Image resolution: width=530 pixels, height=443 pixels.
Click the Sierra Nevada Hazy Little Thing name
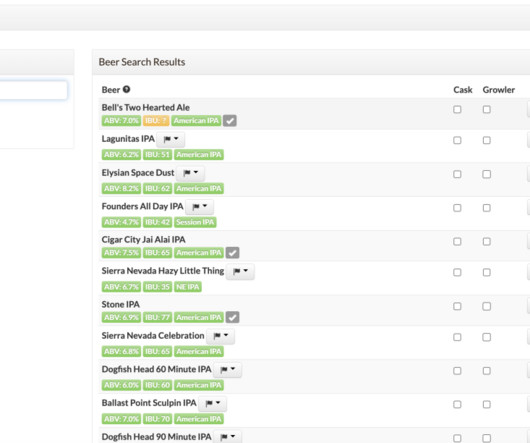click(x=163, y=271)
